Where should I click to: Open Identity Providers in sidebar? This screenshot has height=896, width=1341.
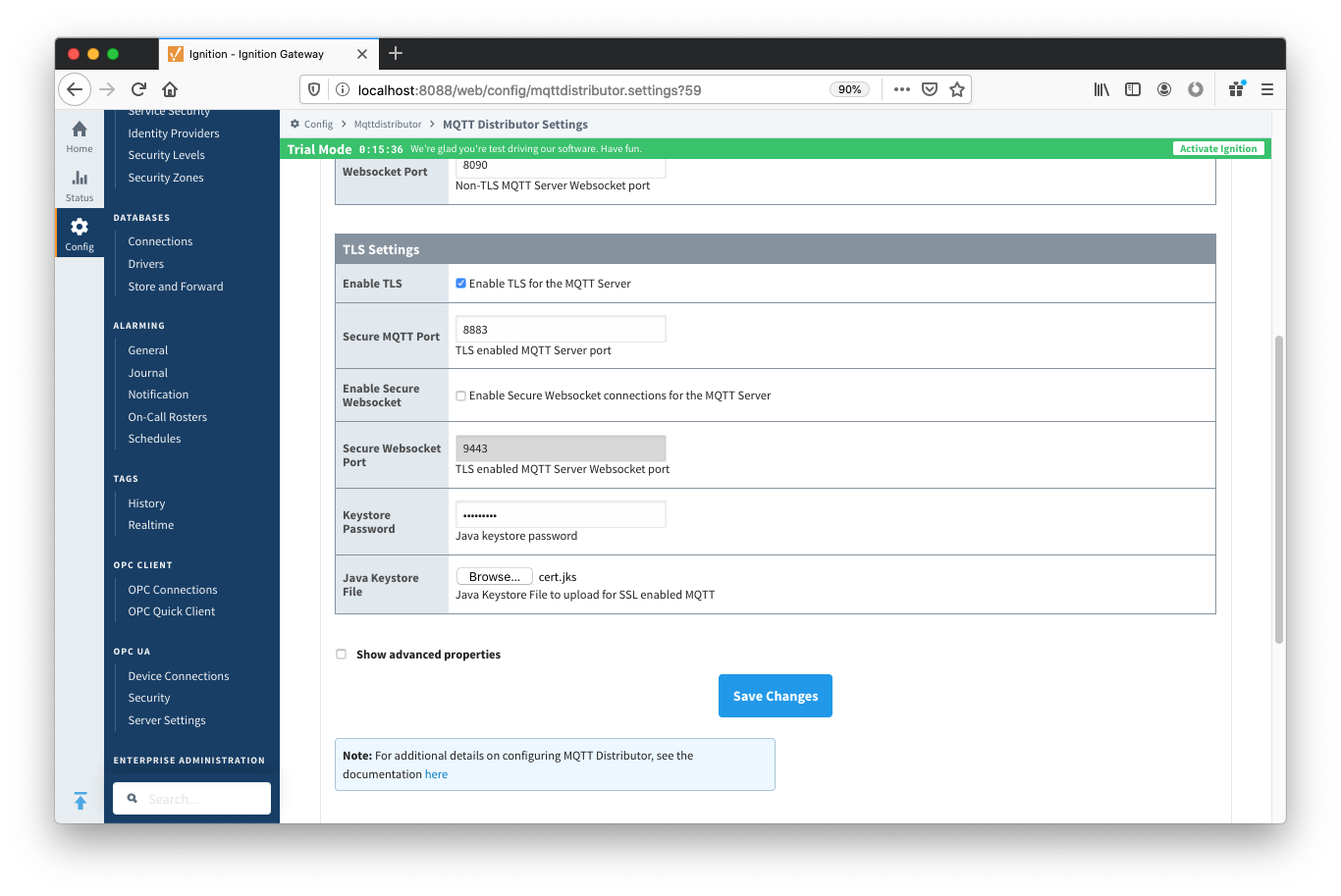pyautogui.click(x=174, y=133)
